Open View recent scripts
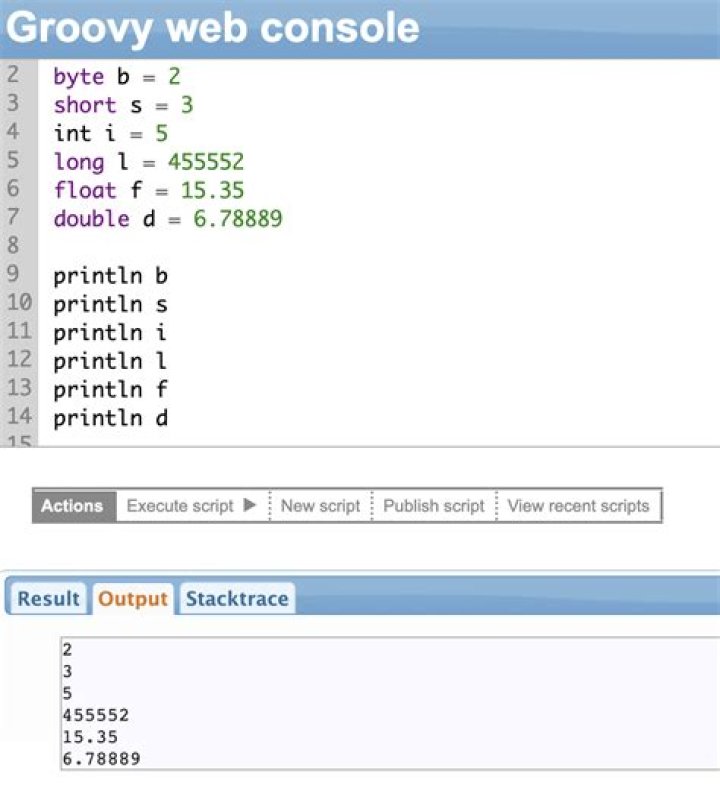The width and height of the screenshot is (720, 785). click(578, 506)
